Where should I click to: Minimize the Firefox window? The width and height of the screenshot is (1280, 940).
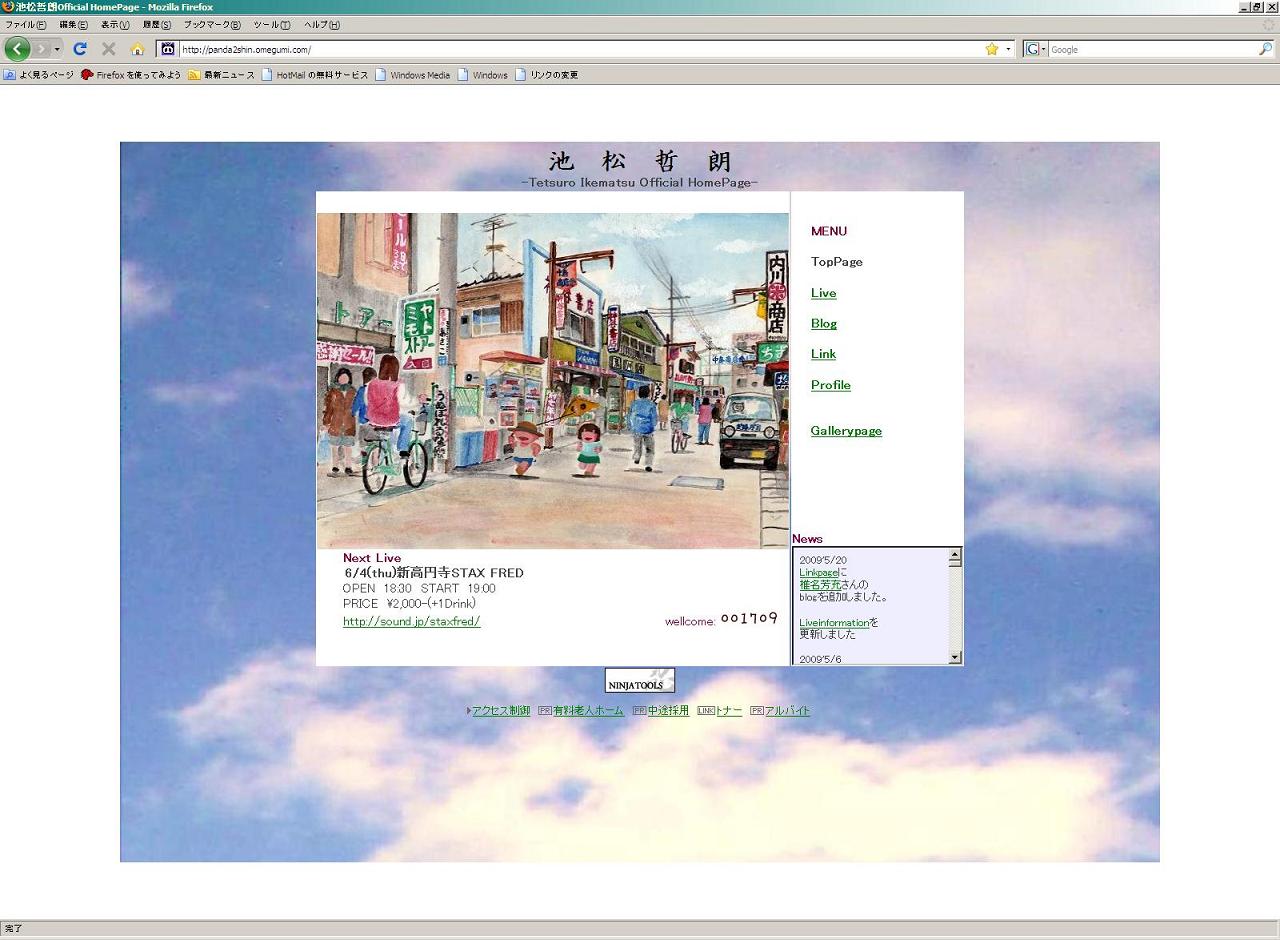pos(1244,7)
